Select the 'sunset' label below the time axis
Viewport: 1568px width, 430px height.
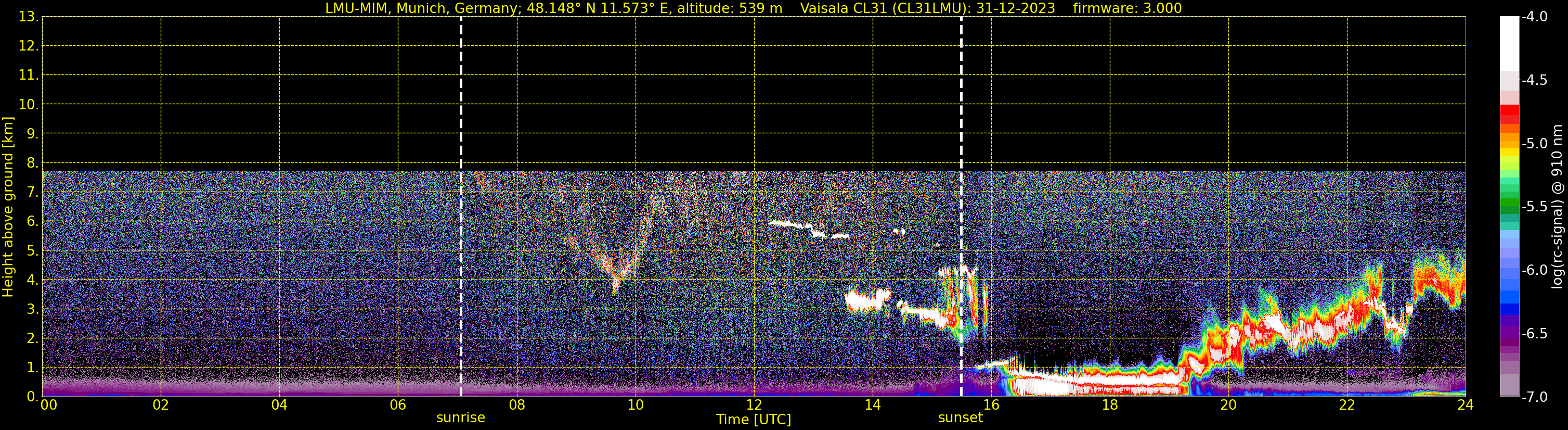pos(961,418)
